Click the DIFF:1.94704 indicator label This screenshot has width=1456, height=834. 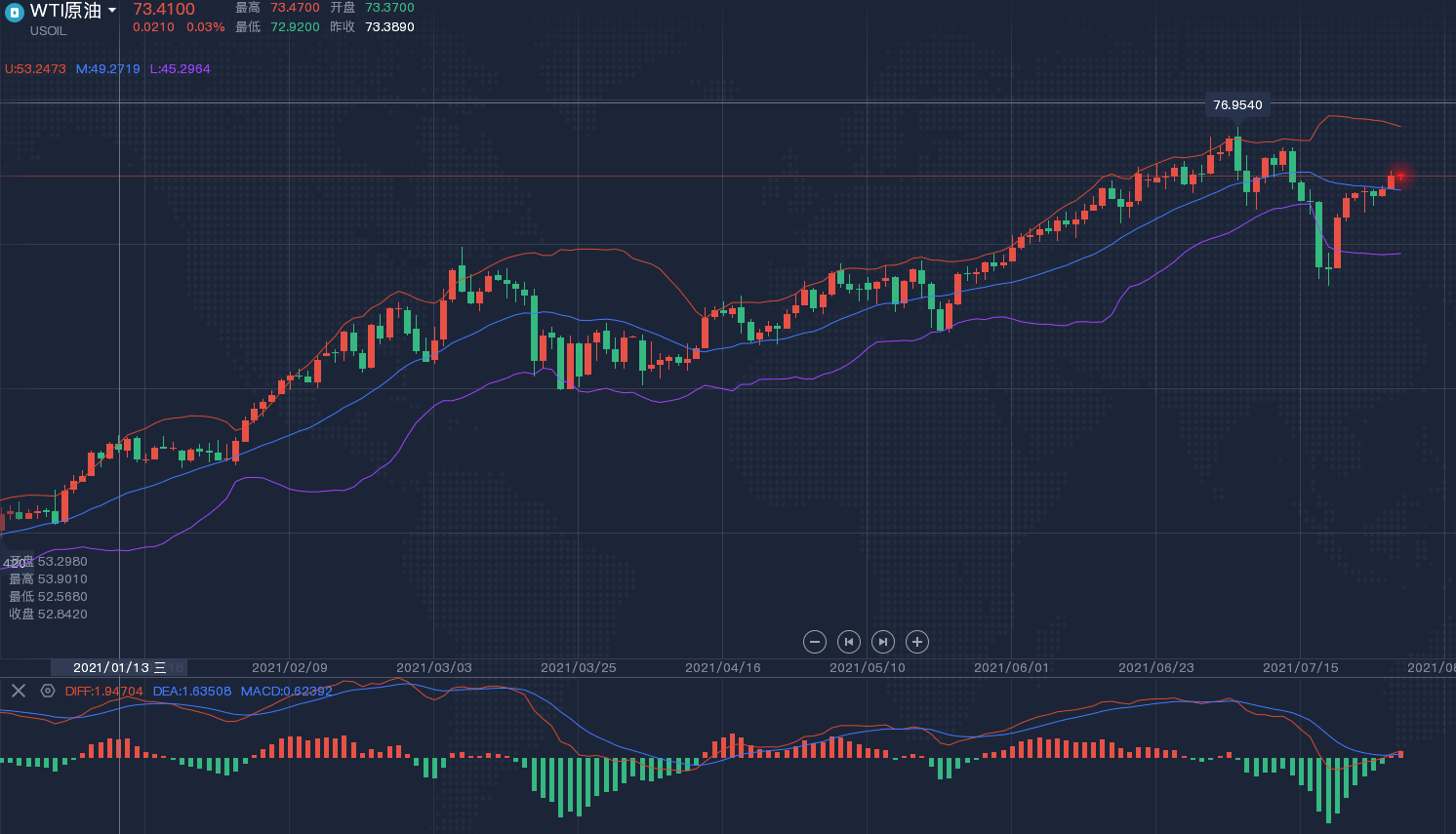point(103,692)
